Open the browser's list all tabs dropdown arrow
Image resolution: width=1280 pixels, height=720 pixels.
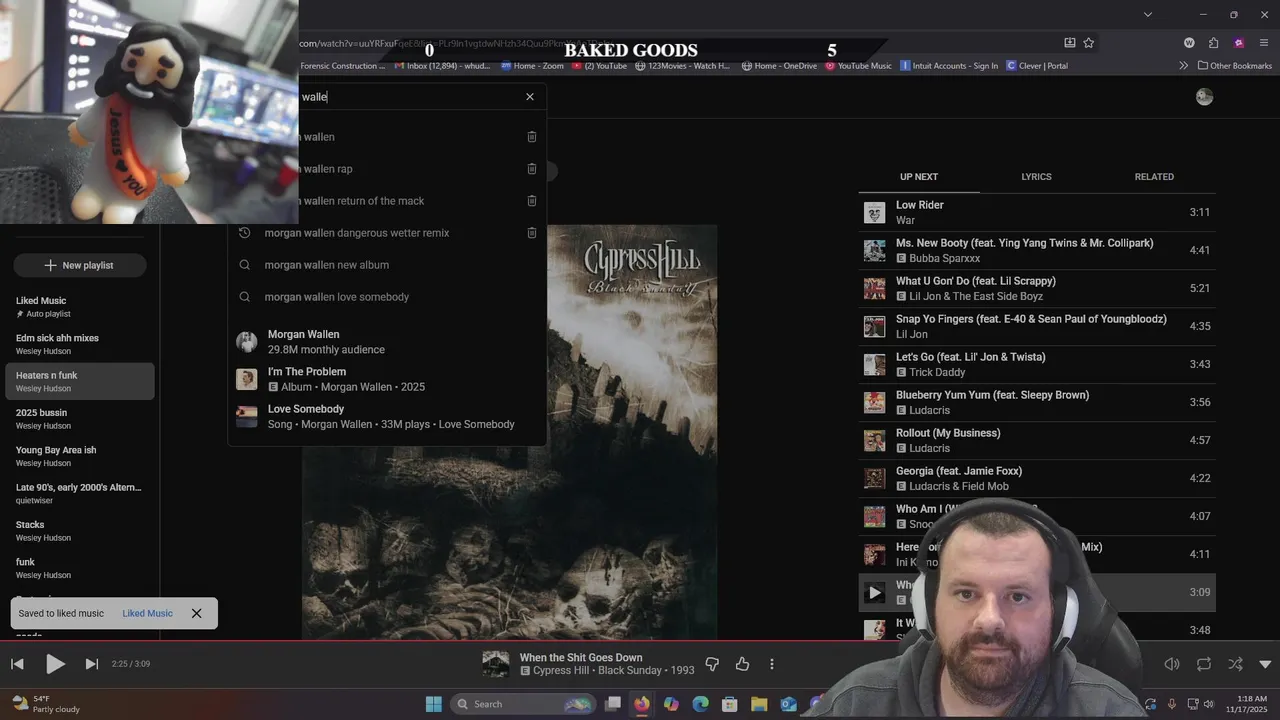(x=1148, y=15)
